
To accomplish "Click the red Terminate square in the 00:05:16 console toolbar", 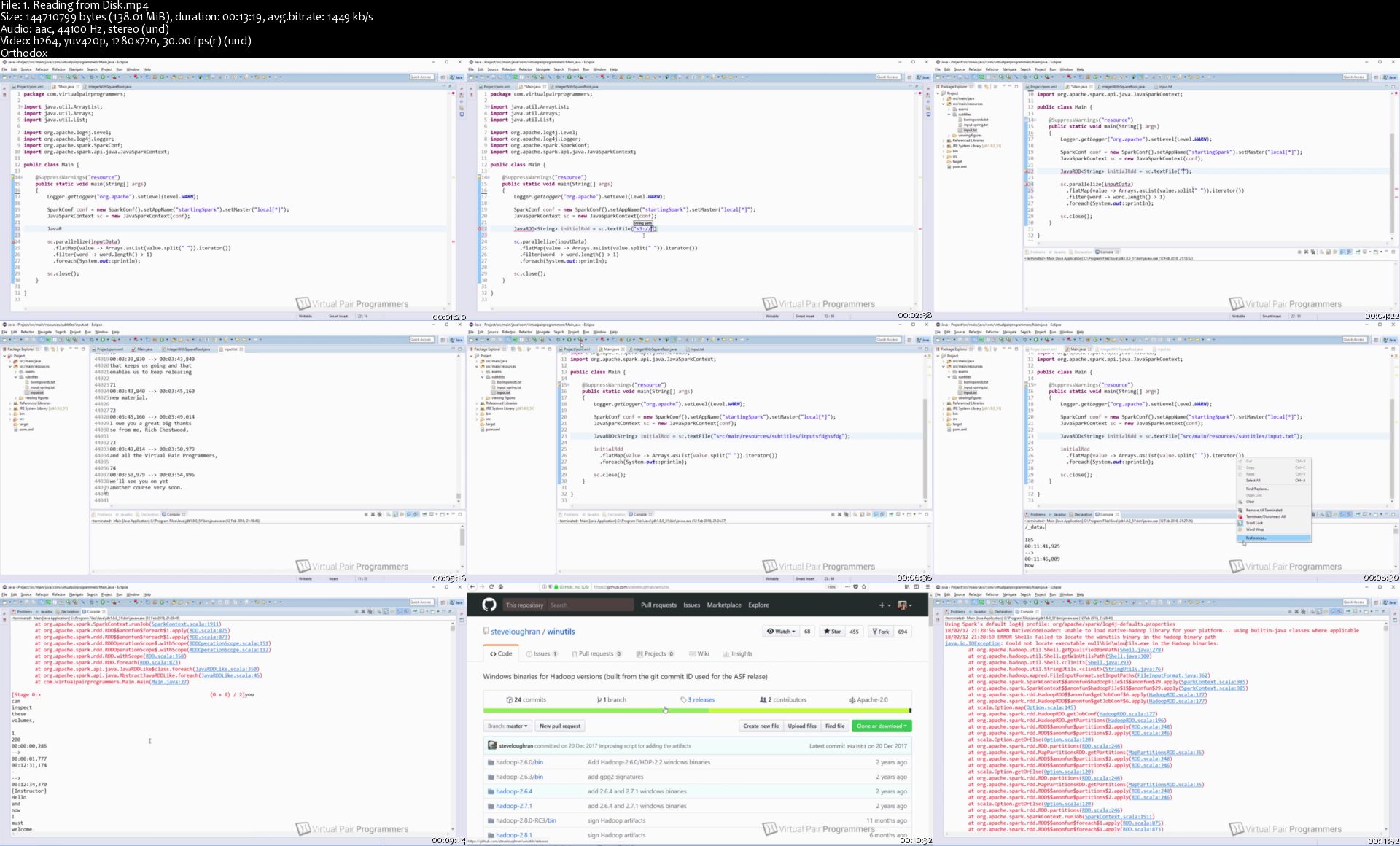I will coord(366,514).
